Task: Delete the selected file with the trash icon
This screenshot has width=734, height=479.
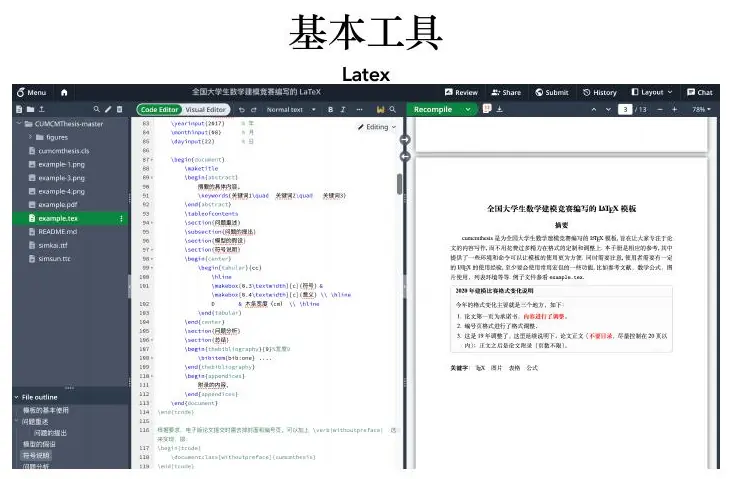Action: (119, 109)
